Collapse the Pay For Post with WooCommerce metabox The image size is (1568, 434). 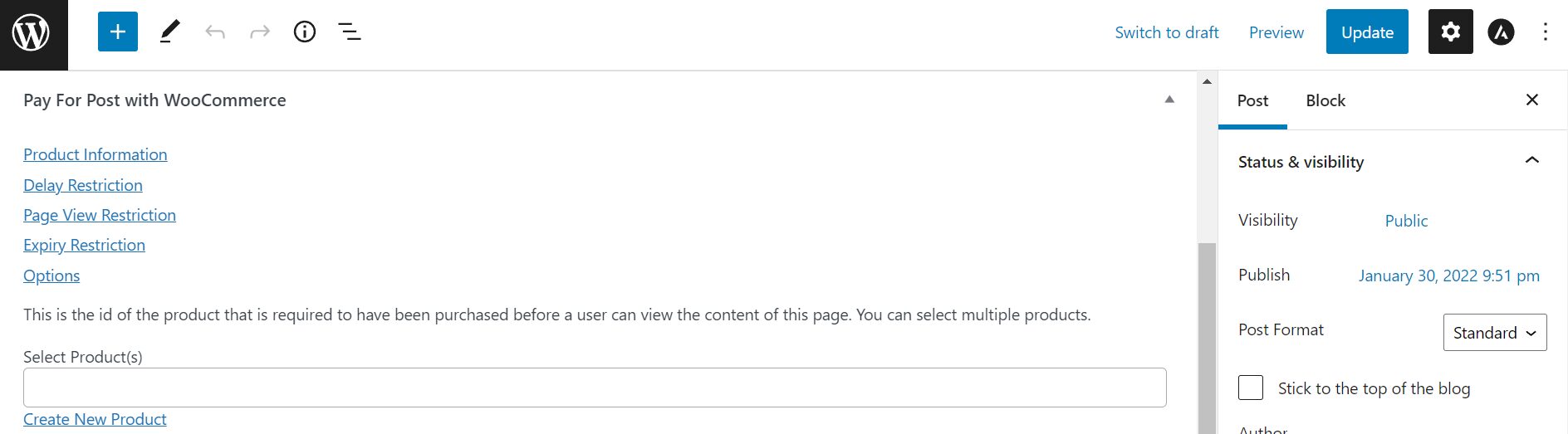[1169, 100]
